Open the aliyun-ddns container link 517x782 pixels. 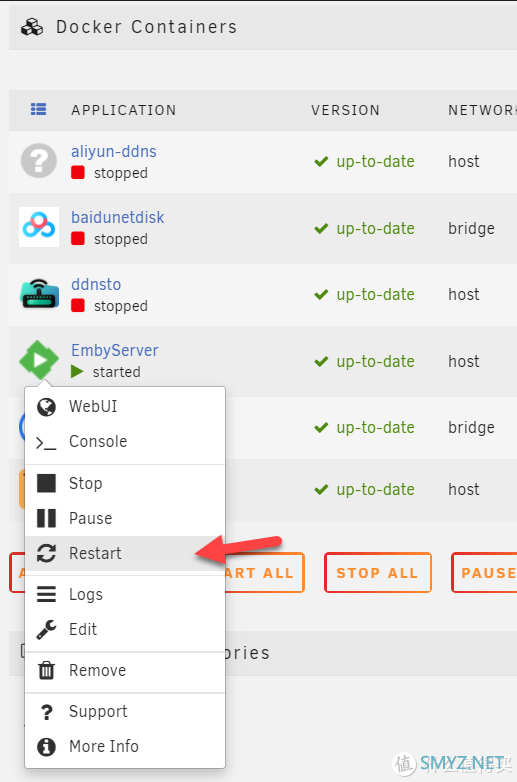pos(114,151)
